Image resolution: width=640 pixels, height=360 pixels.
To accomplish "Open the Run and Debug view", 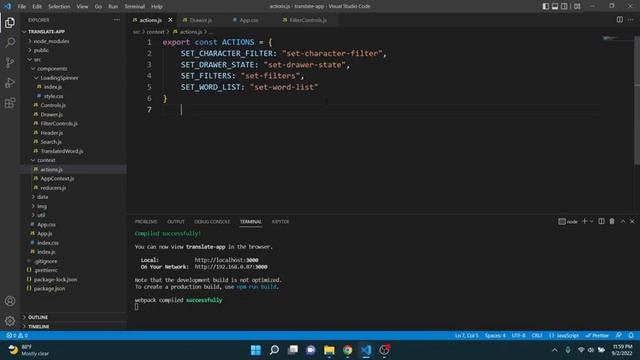I will tap(10, 82).
